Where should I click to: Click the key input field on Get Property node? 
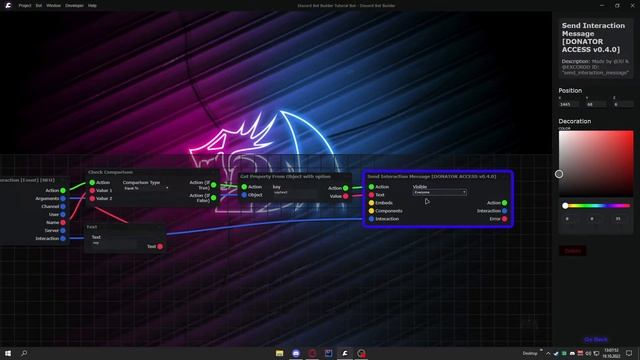coord(295,192)
